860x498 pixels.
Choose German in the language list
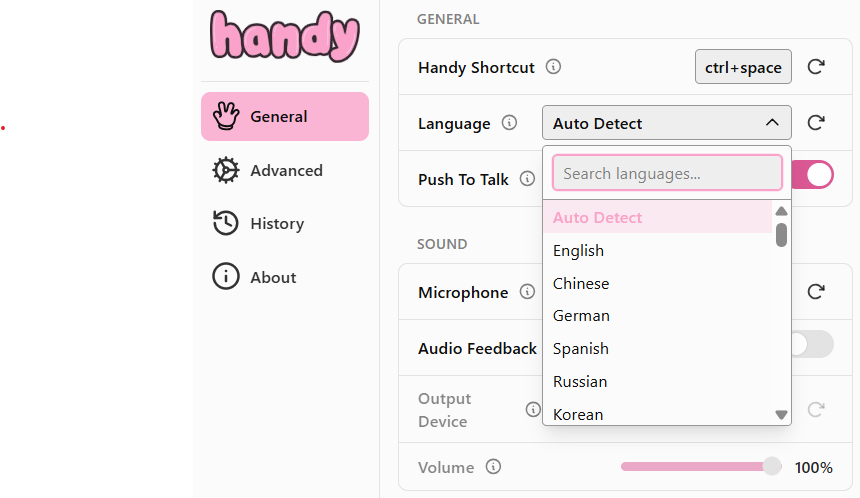click(581, 316)
